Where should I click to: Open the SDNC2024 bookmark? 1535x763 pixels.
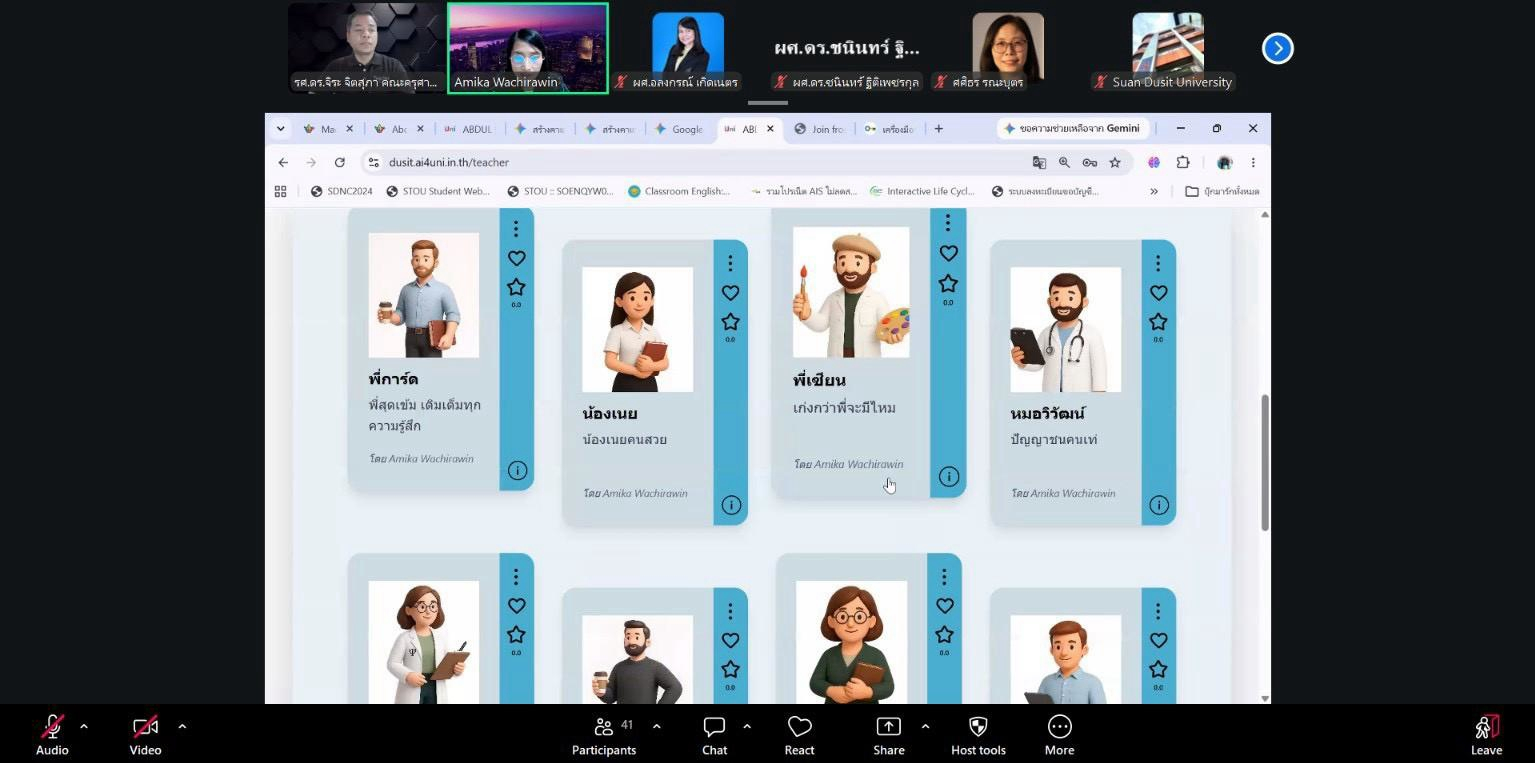pyautogui.click(x=342, y=191)
